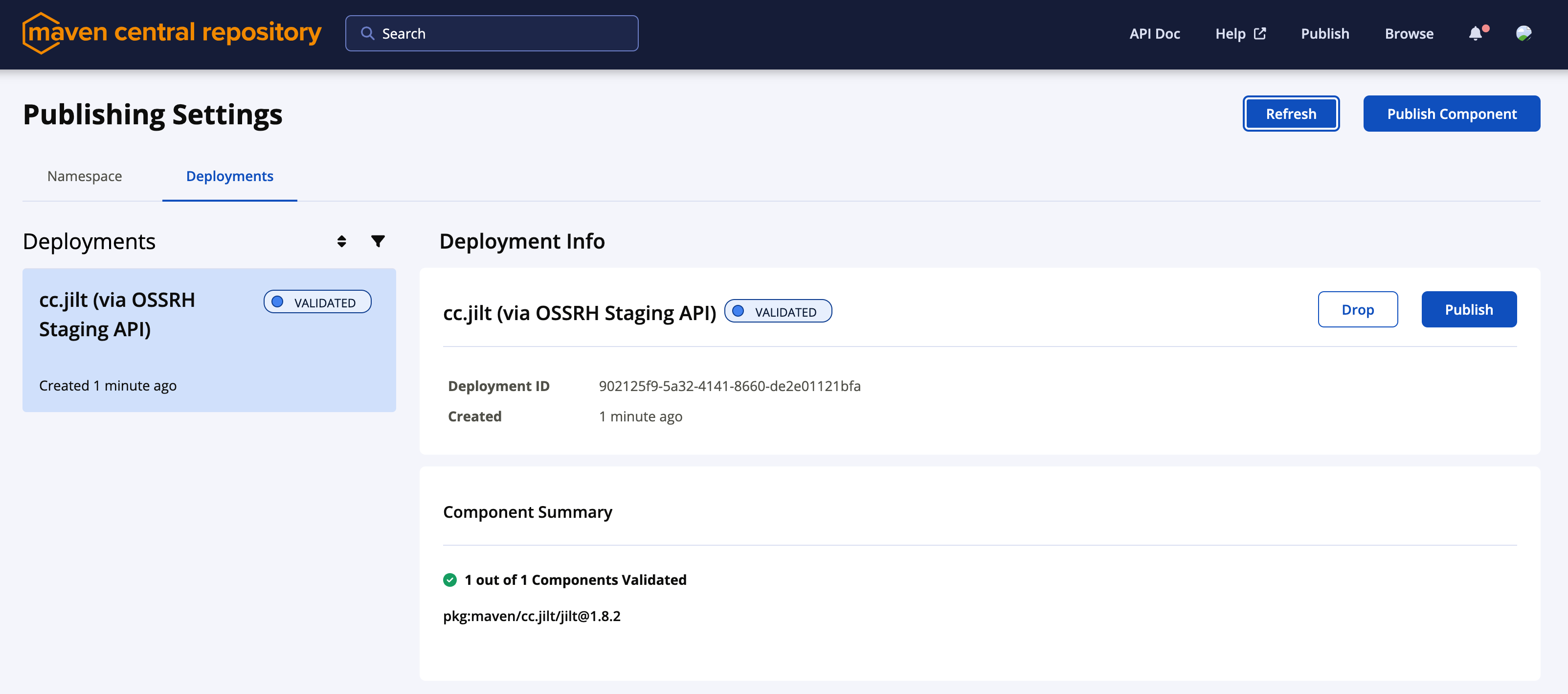
Task: Click the 'Publishing Settings' heading
Action: pos(153,115)
